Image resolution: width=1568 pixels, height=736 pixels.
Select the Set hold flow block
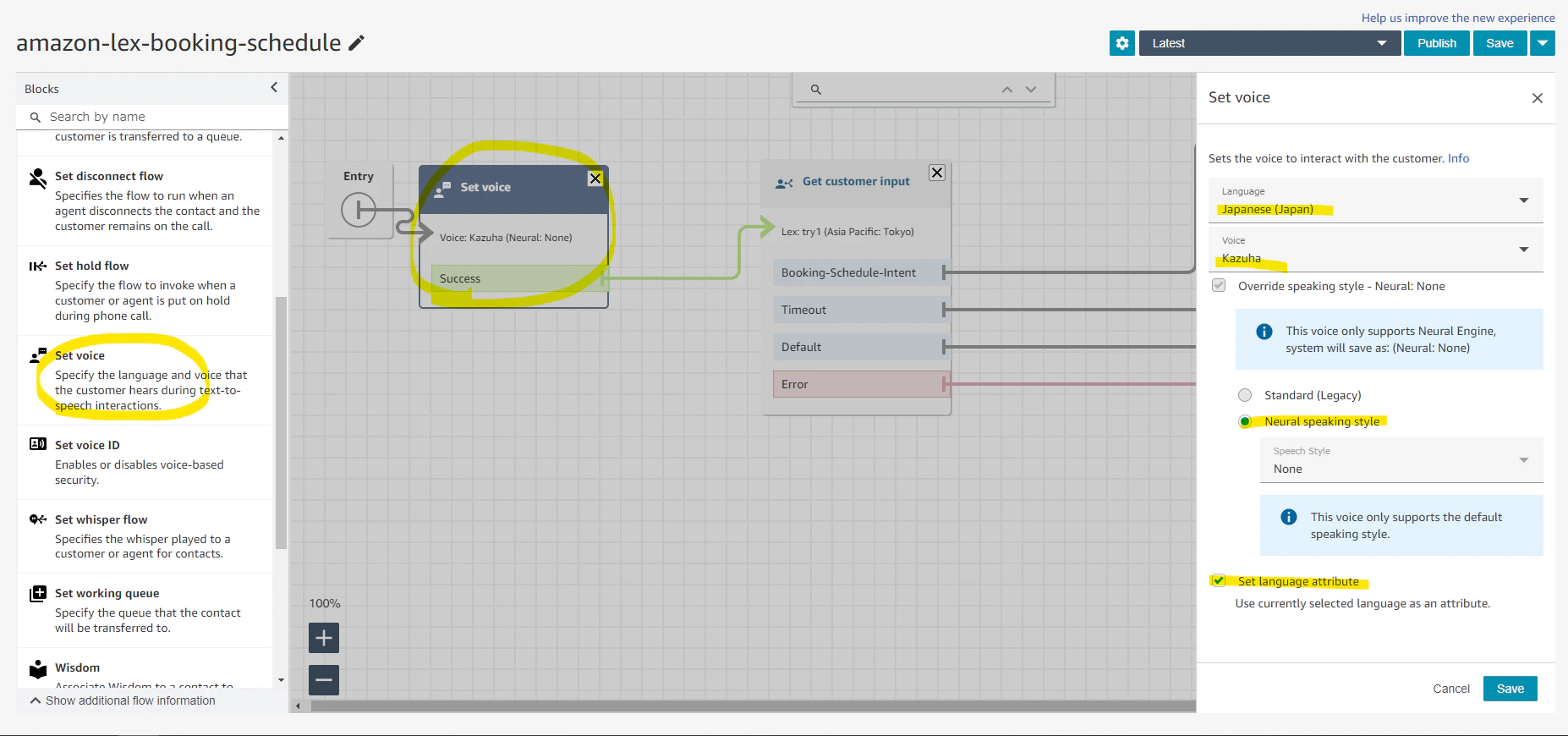[145, 291]
